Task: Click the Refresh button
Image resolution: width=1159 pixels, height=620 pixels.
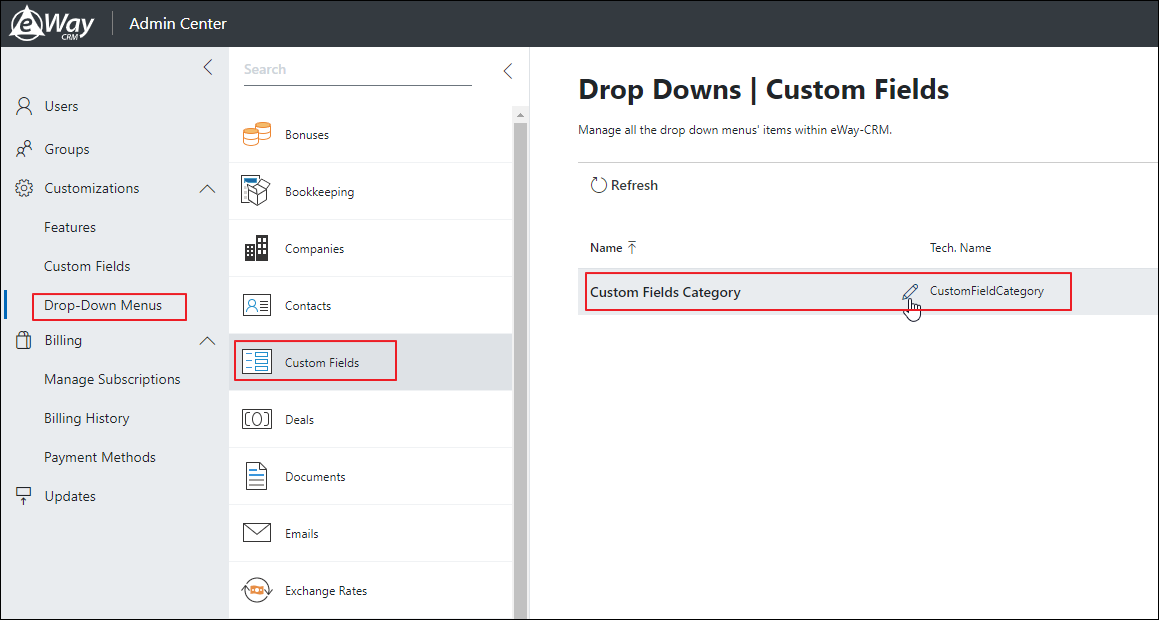Action: point(624,185)
